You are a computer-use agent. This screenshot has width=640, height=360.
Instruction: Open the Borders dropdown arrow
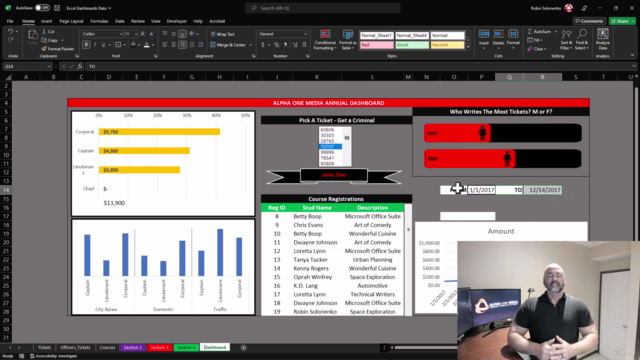click(x=124, y=45)
